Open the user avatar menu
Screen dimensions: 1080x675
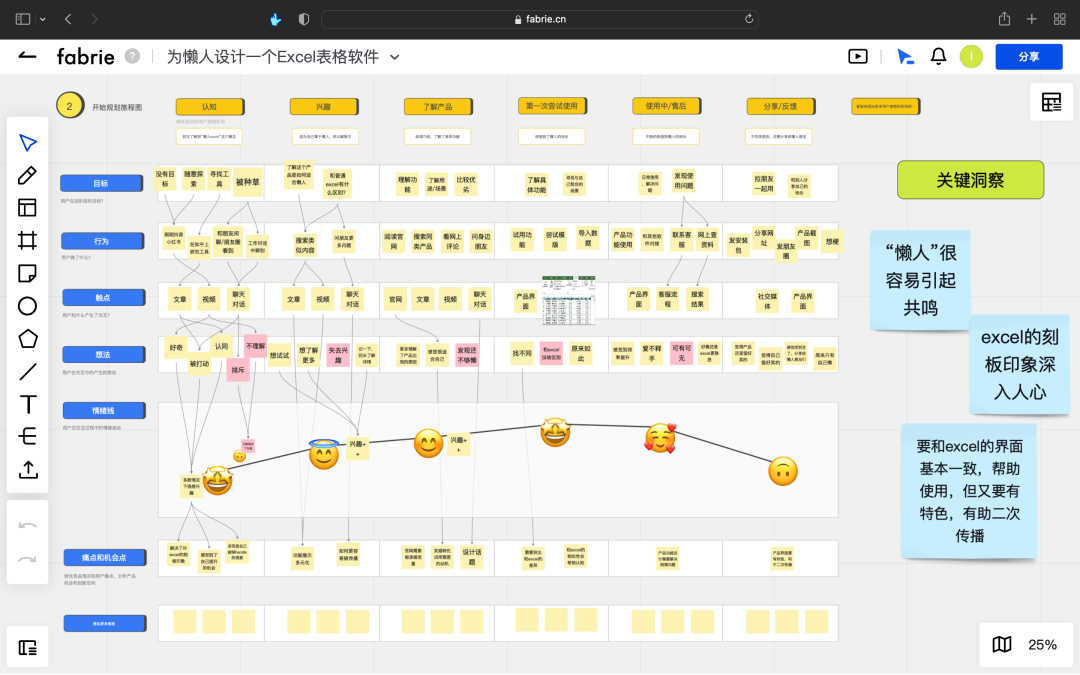coord(971,56)
